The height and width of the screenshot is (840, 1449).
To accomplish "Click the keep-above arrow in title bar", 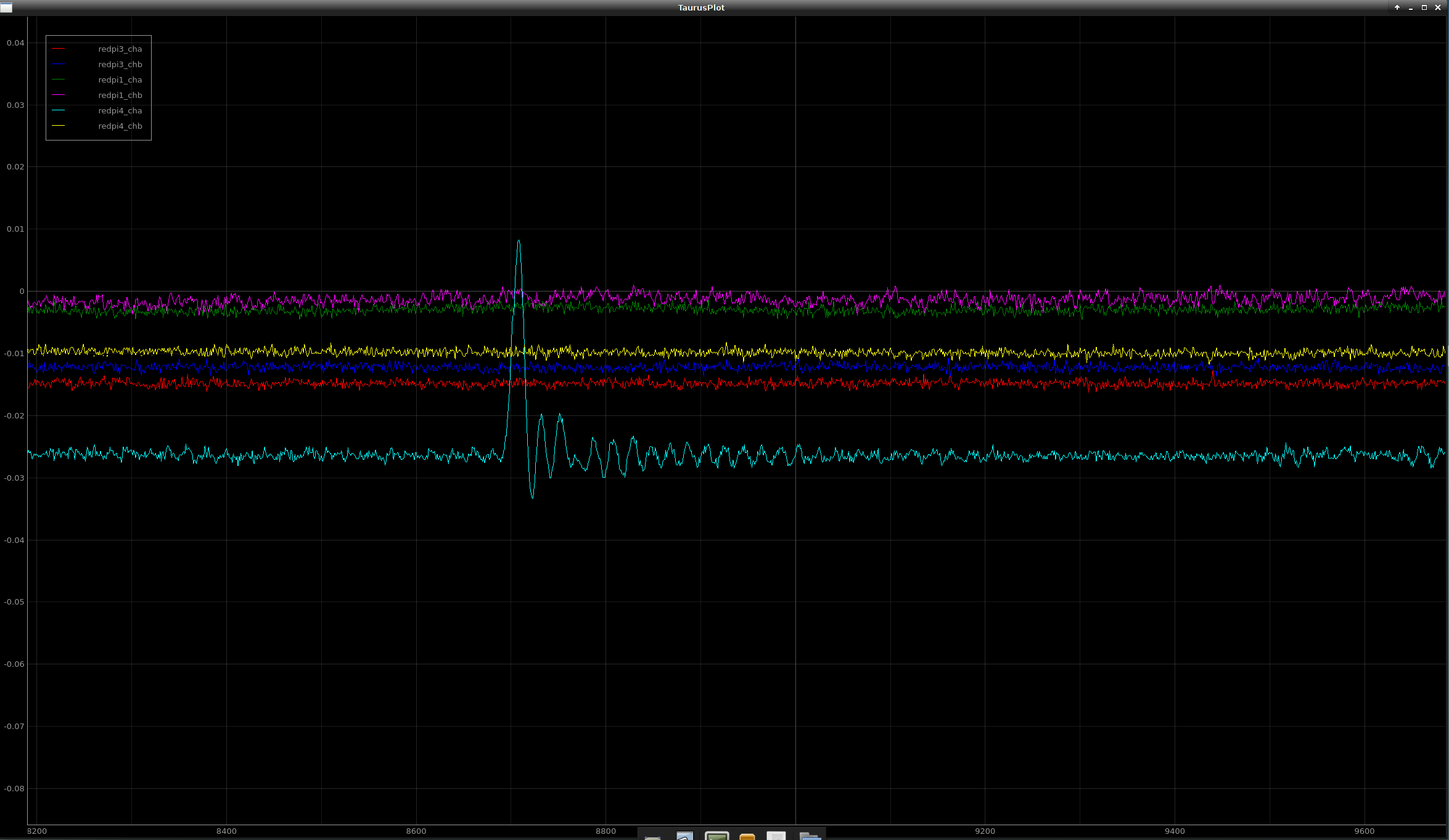I will pyautogui.click(x=1397, y=7).
